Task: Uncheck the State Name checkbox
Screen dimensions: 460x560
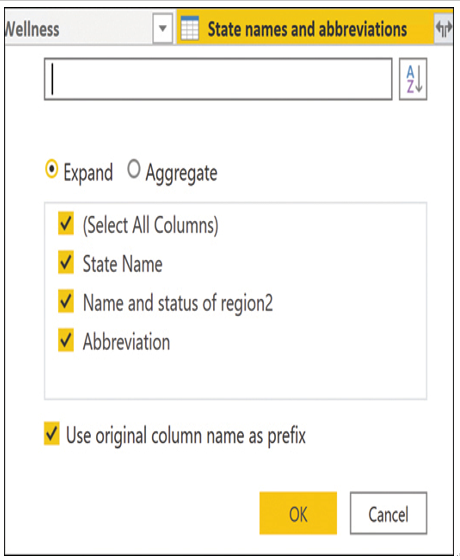Action: coord(66,262)
